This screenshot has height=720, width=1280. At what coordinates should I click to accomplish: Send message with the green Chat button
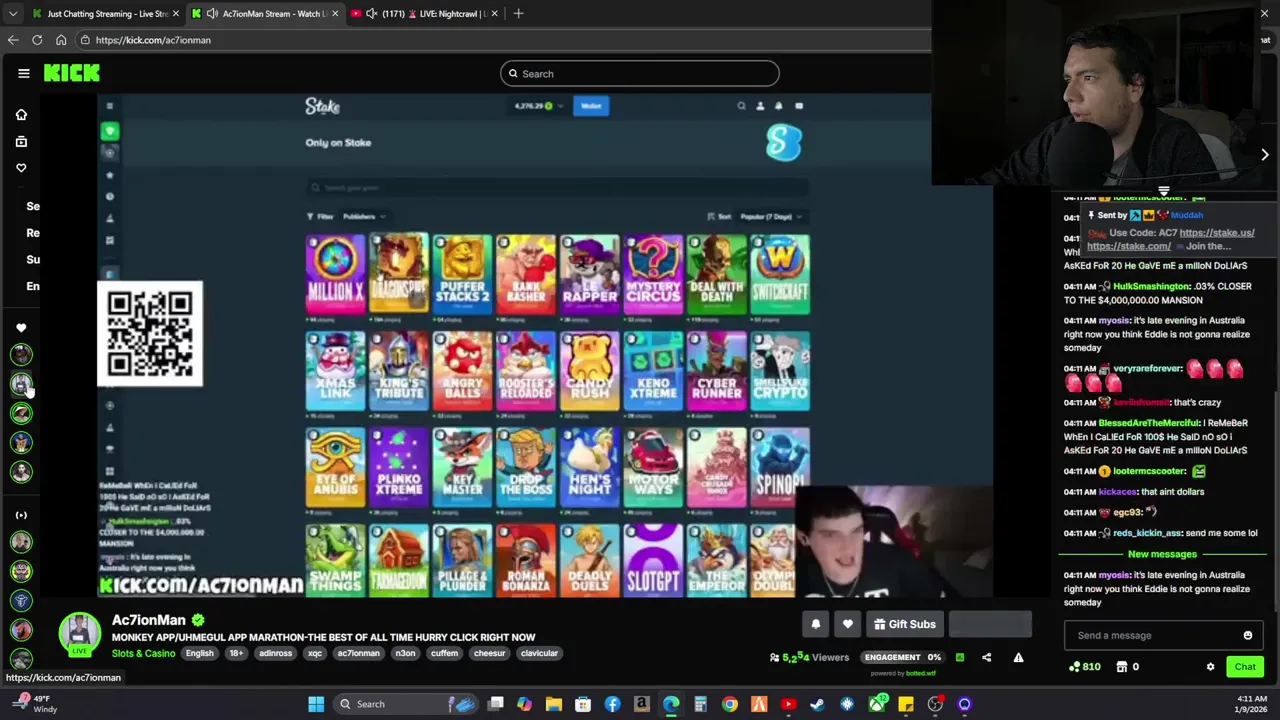pos(1245,667)
